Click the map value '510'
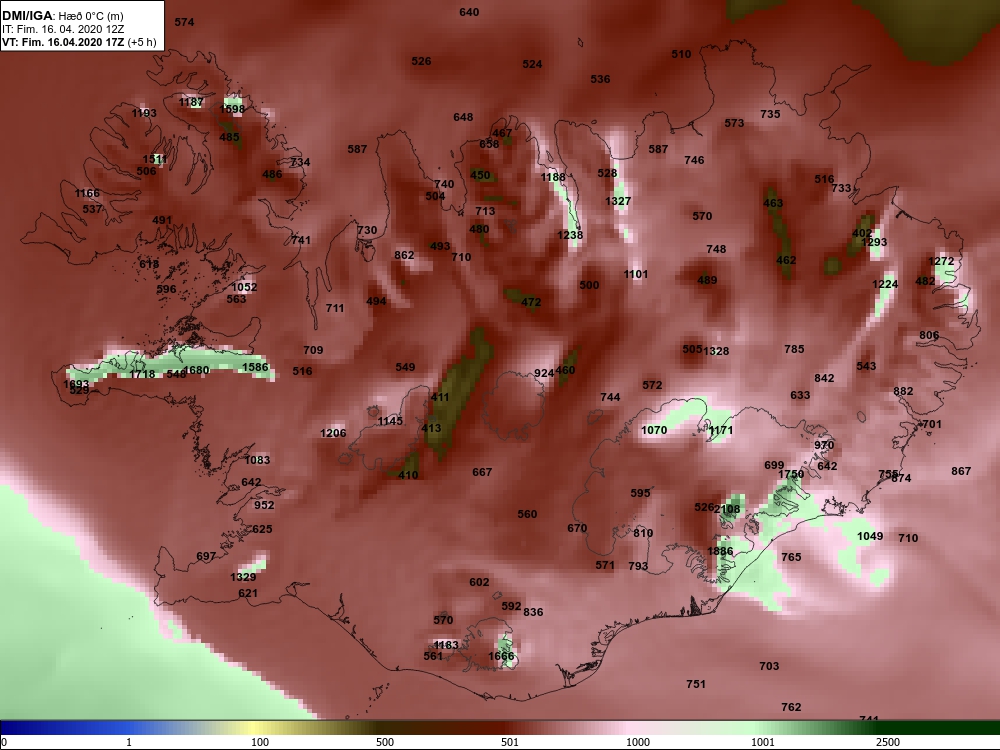 point(681,54)
